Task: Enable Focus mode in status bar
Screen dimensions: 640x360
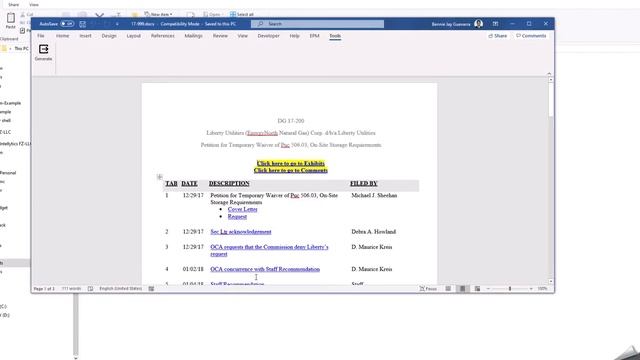Action: (x=428, y=289)
